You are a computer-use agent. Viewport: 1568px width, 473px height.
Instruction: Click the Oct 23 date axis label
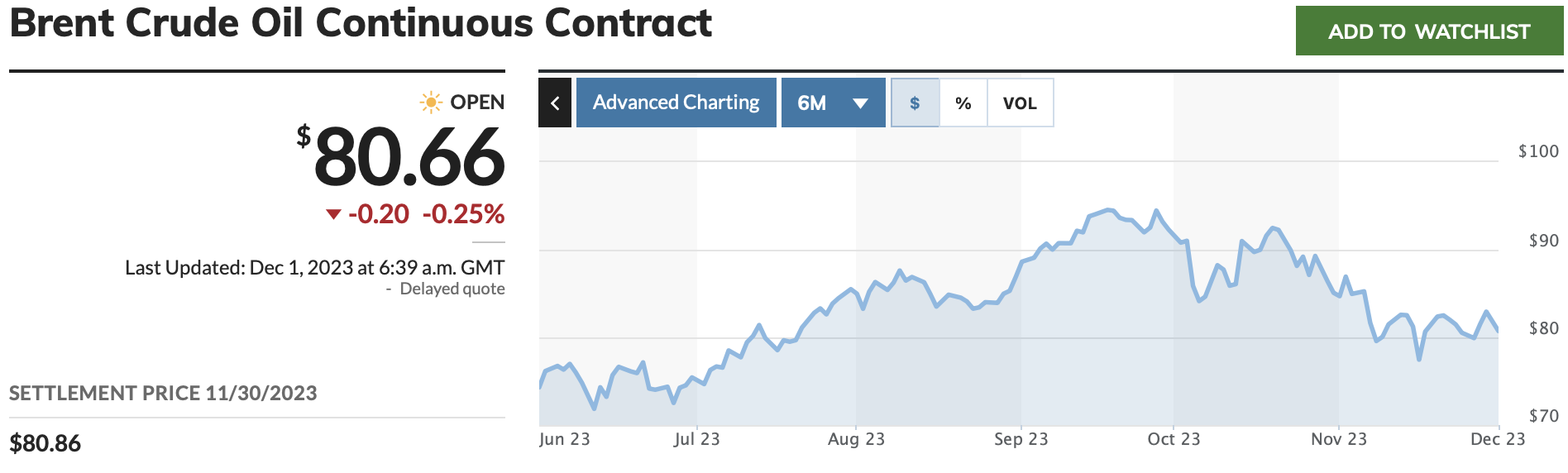[x=1173, y=439]
